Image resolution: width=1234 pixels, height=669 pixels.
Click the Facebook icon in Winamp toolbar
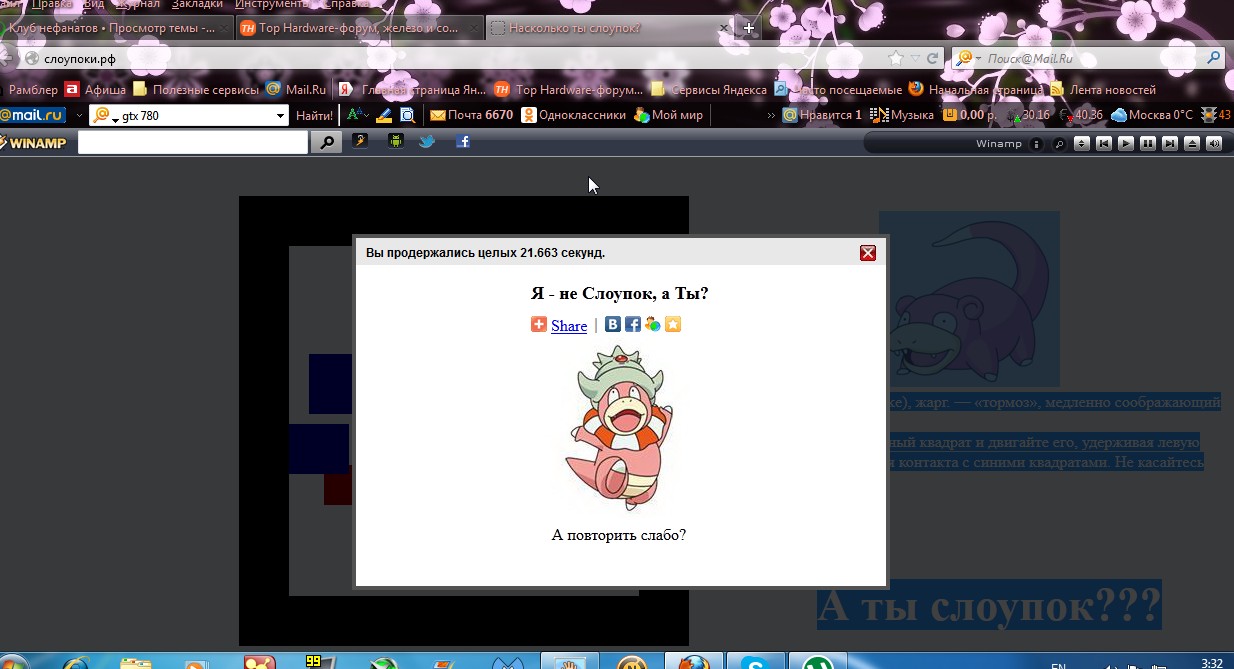point(463,142)
